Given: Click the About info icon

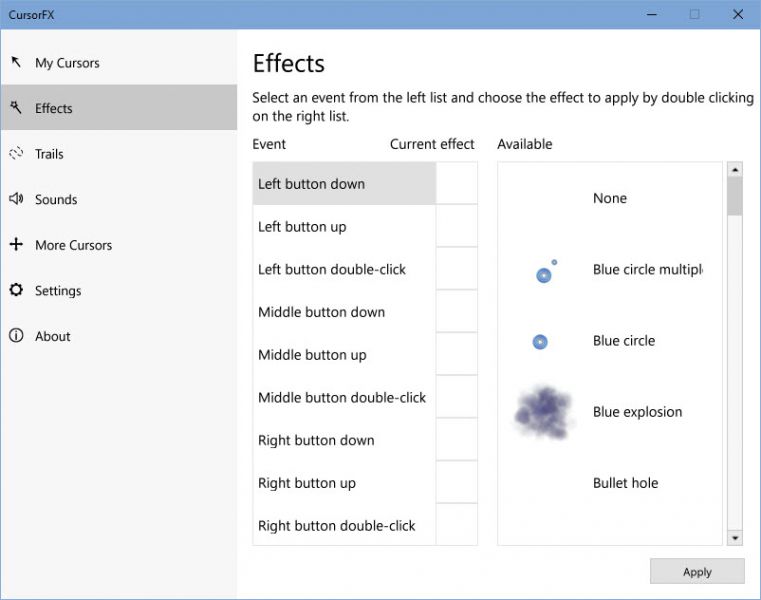Looking at the screenshot, I should coord(16,335).
